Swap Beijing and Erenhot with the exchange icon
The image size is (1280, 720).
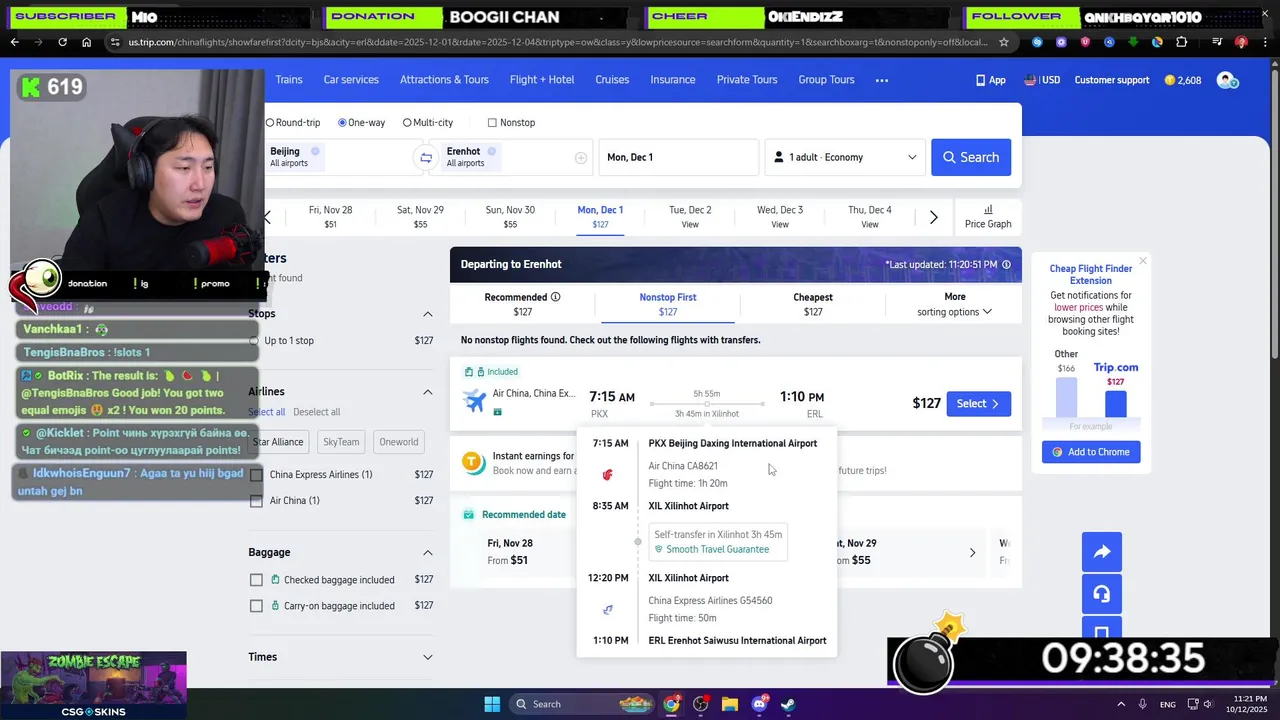coord(426,158)
